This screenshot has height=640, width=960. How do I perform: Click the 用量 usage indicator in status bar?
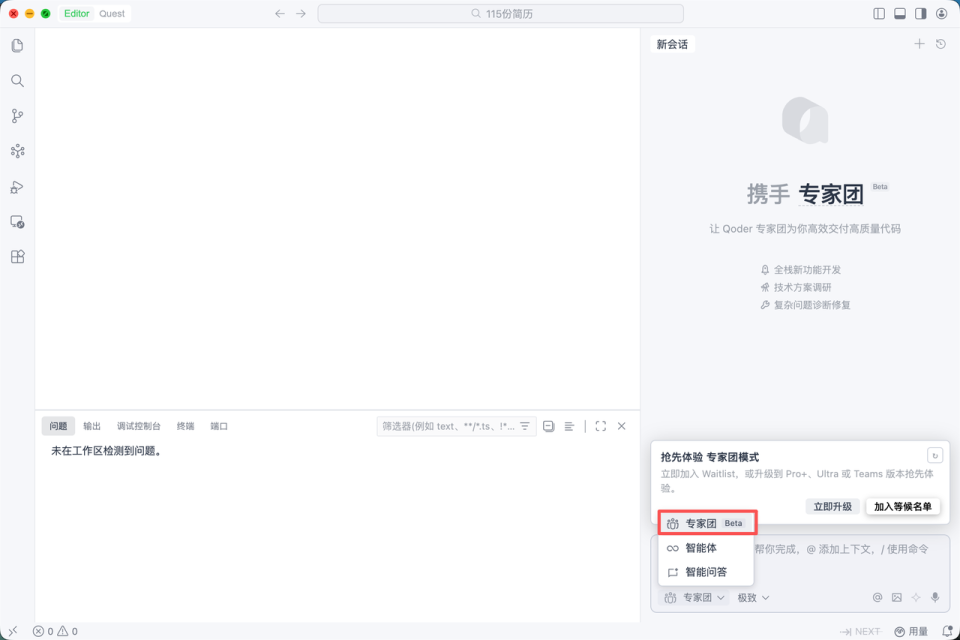(x=916, y=631)
